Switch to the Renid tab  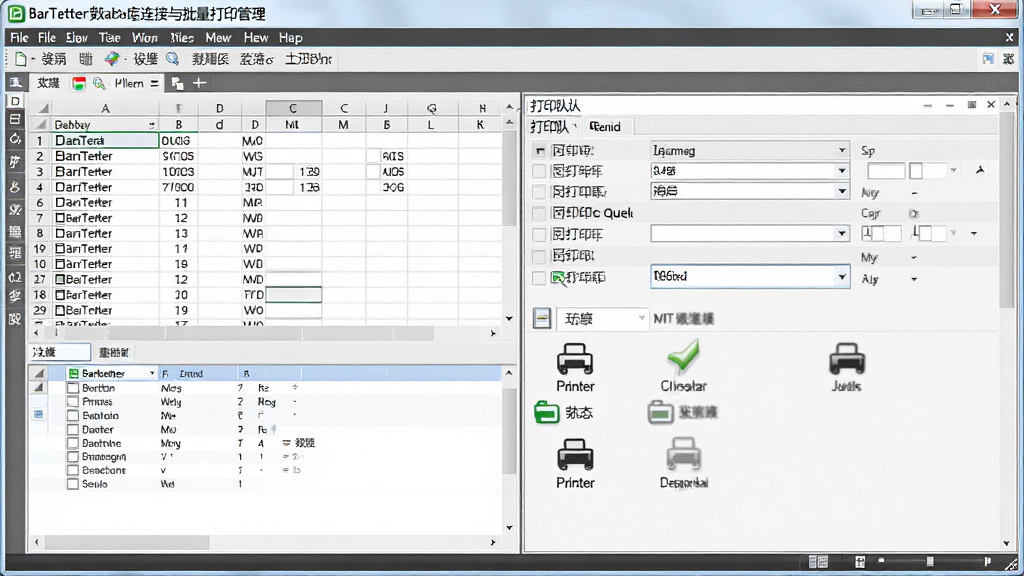point(605,127)
